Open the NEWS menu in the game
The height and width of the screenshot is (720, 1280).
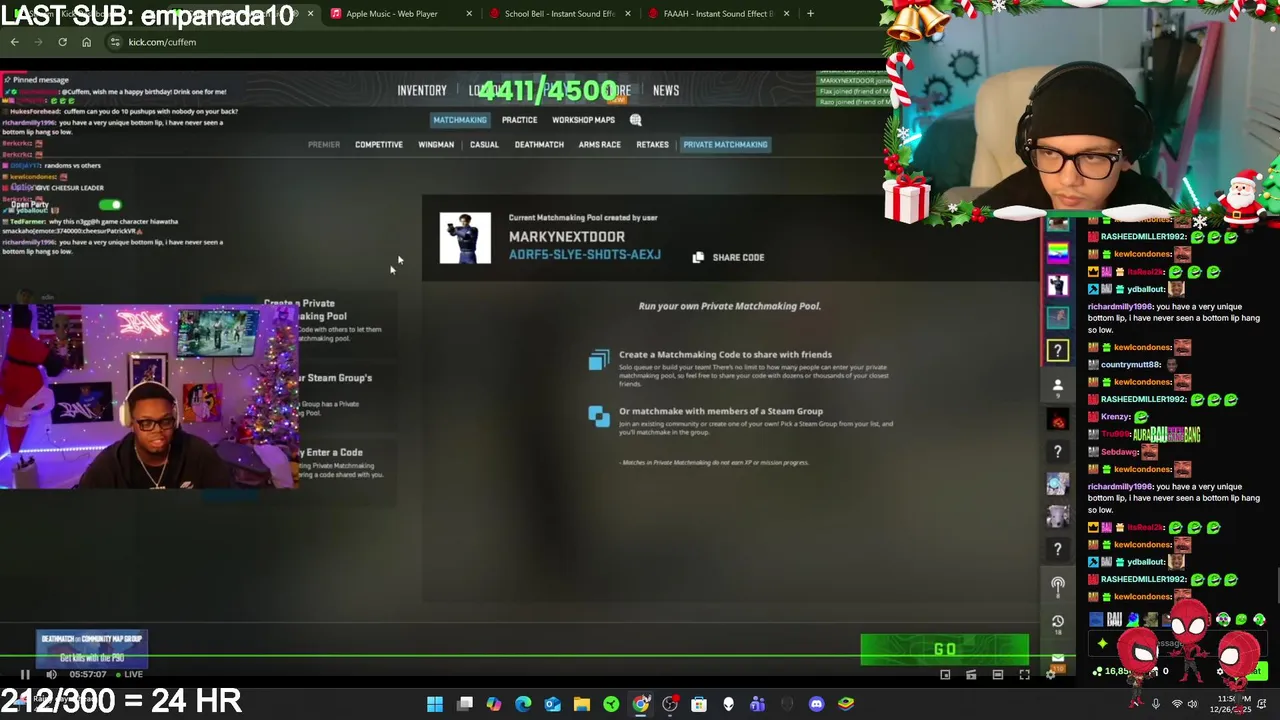click(666, 90)
